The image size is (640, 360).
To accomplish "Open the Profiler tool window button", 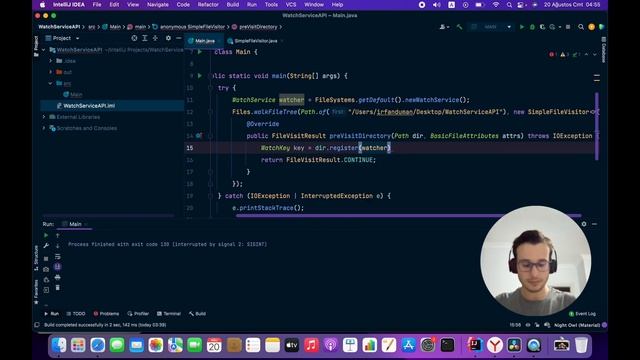I will [138, 314].
